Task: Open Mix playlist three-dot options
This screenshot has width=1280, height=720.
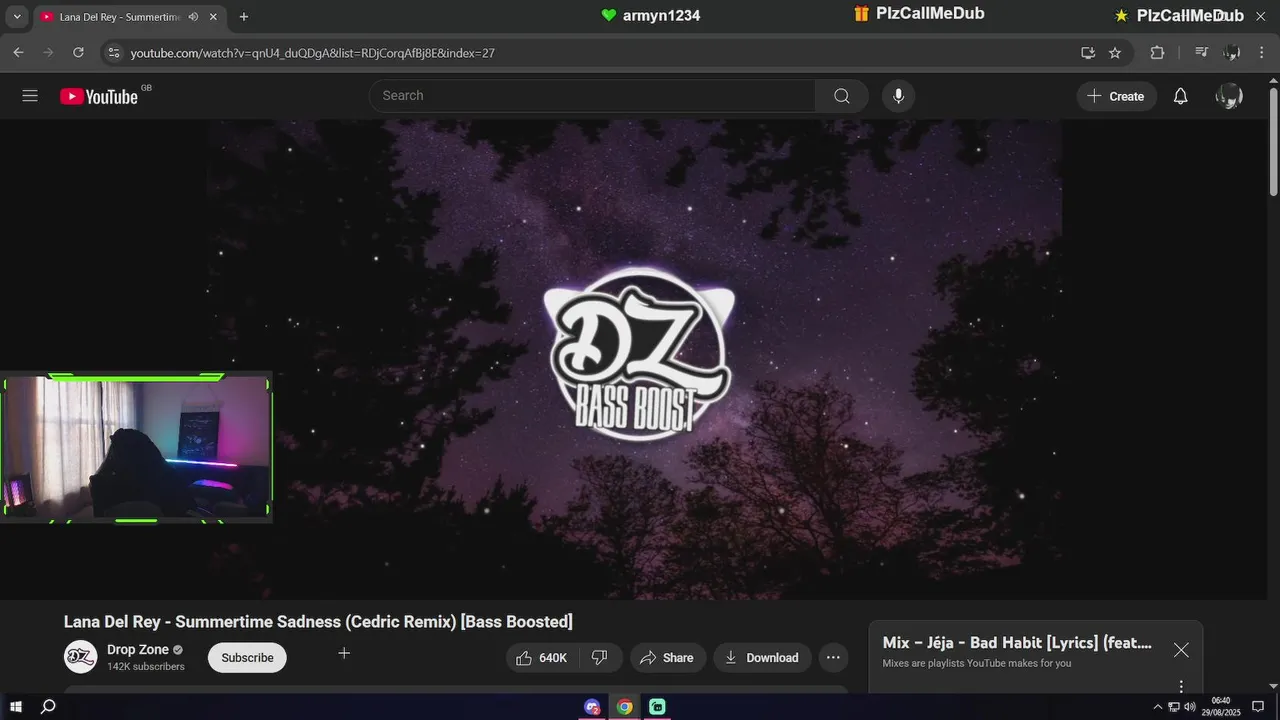Action: click(x=1181, y=687)
